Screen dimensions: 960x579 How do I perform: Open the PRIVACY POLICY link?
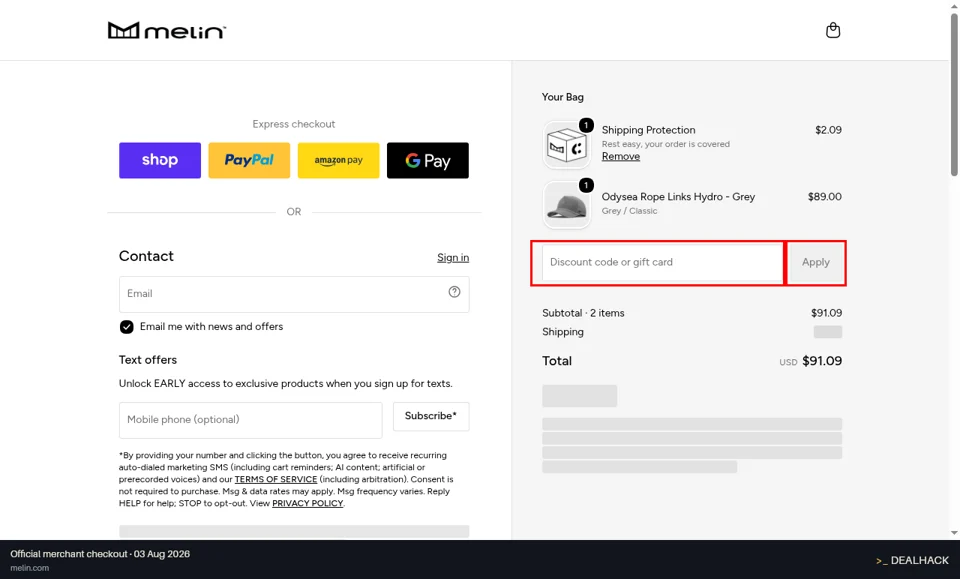click(x=308, y=503)
